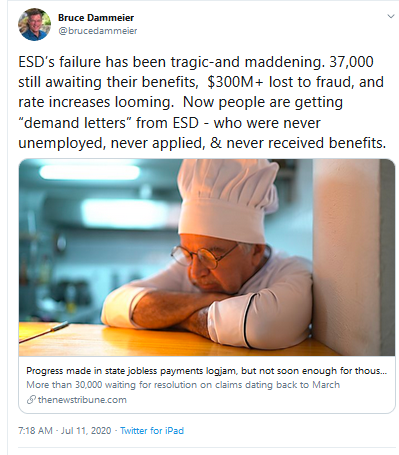The image size is (399, 455).
Task: Open the sleeping chef article photo
Action: point(207,257)
